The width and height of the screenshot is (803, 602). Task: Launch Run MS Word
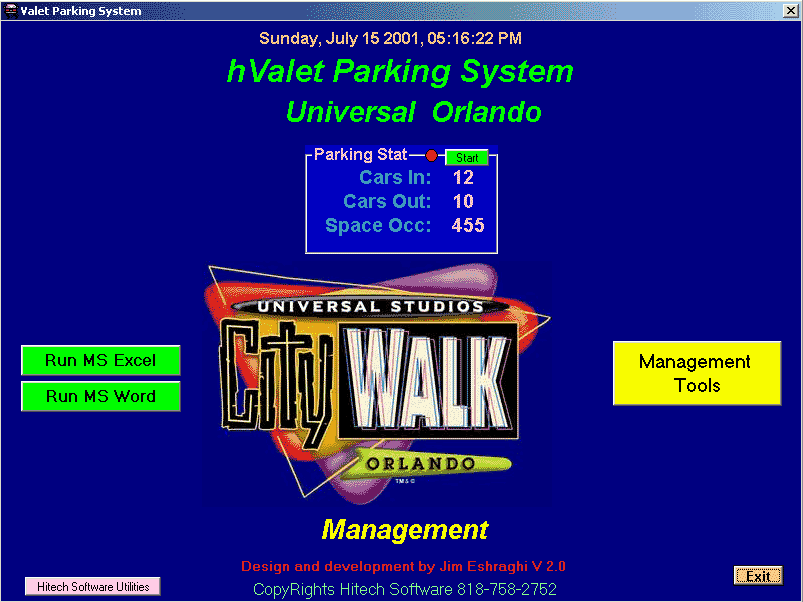pyautogui.click(x=100, y=396)
